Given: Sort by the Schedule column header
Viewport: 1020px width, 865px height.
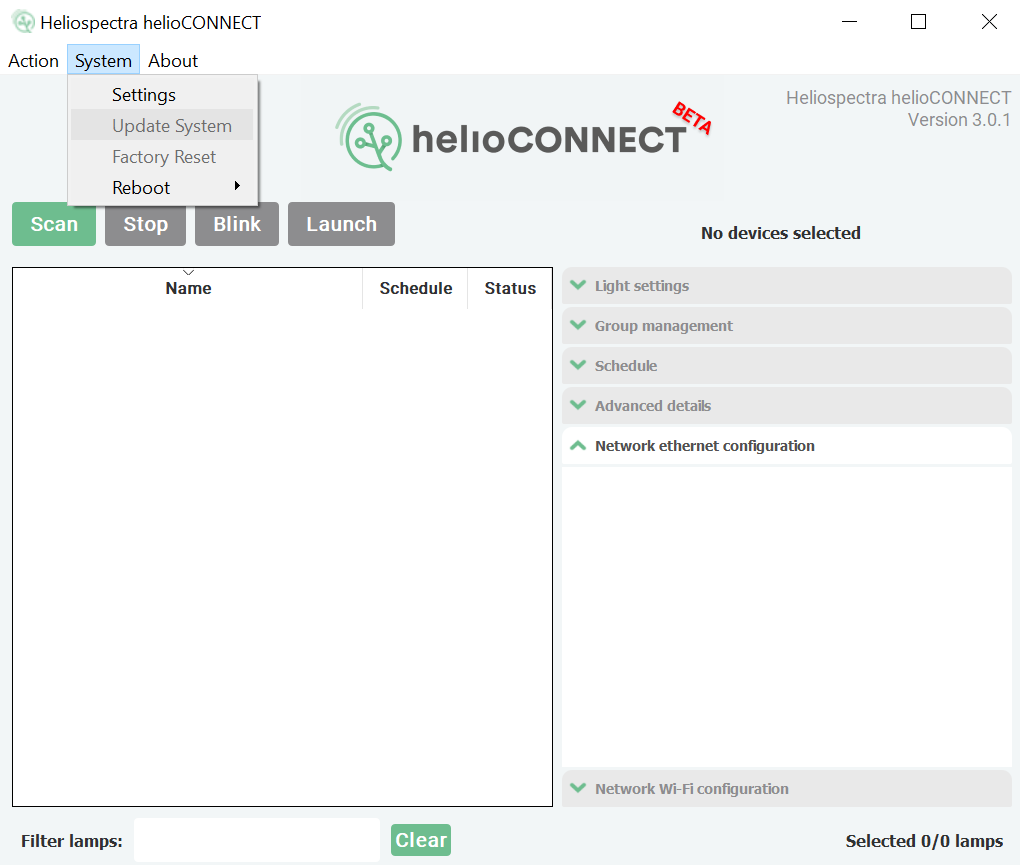Looking at the screenshot, I should tap(416, 288).
